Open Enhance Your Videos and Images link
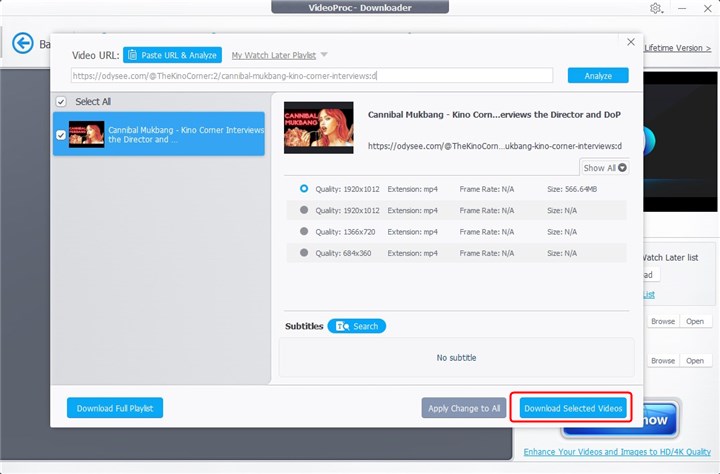The height and width of the screenshot is (474, 720). tap(617, 451)
